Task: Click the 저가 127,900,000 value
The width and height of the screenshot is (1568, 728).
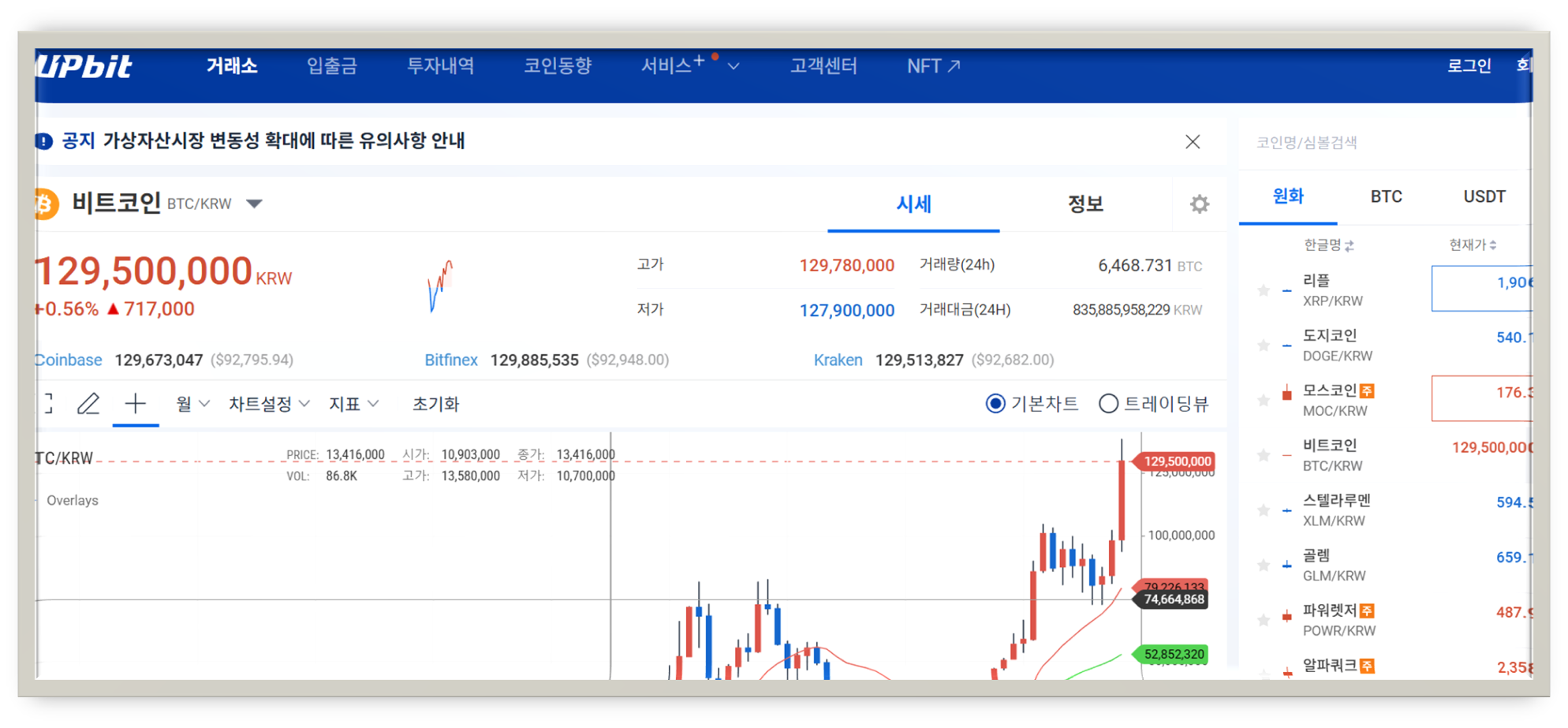Action: coord(846,311)
